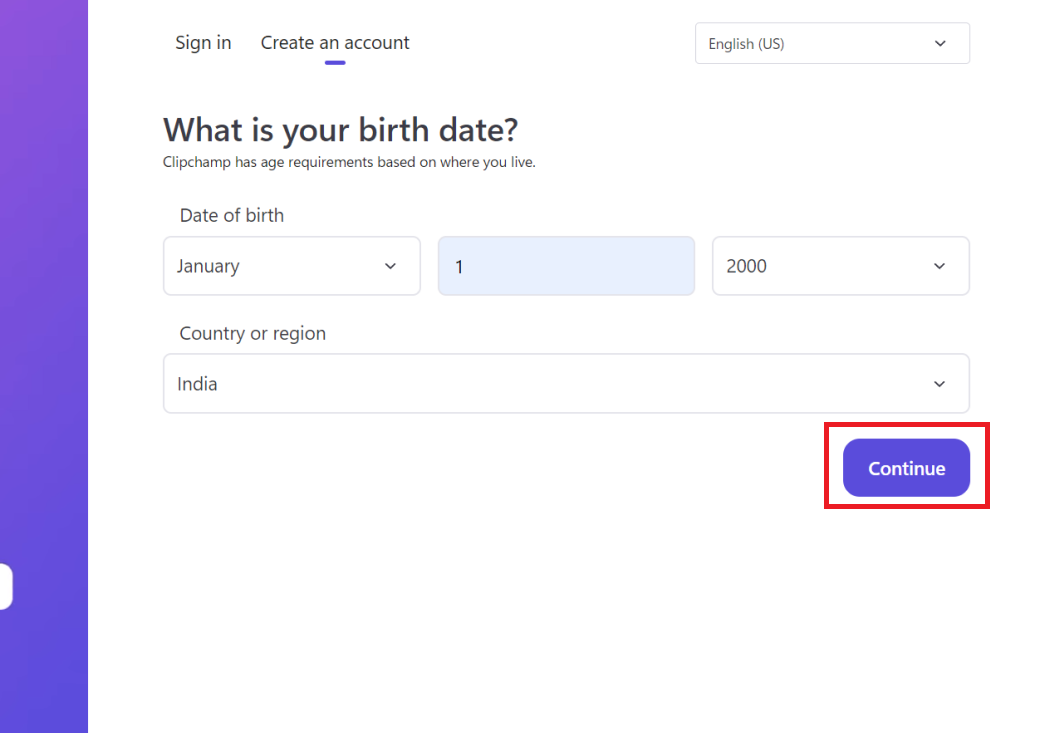Switch to the Sign in tab
Image resolution: width=1045 pixels, height=733 pixels.
pos(203,43)
